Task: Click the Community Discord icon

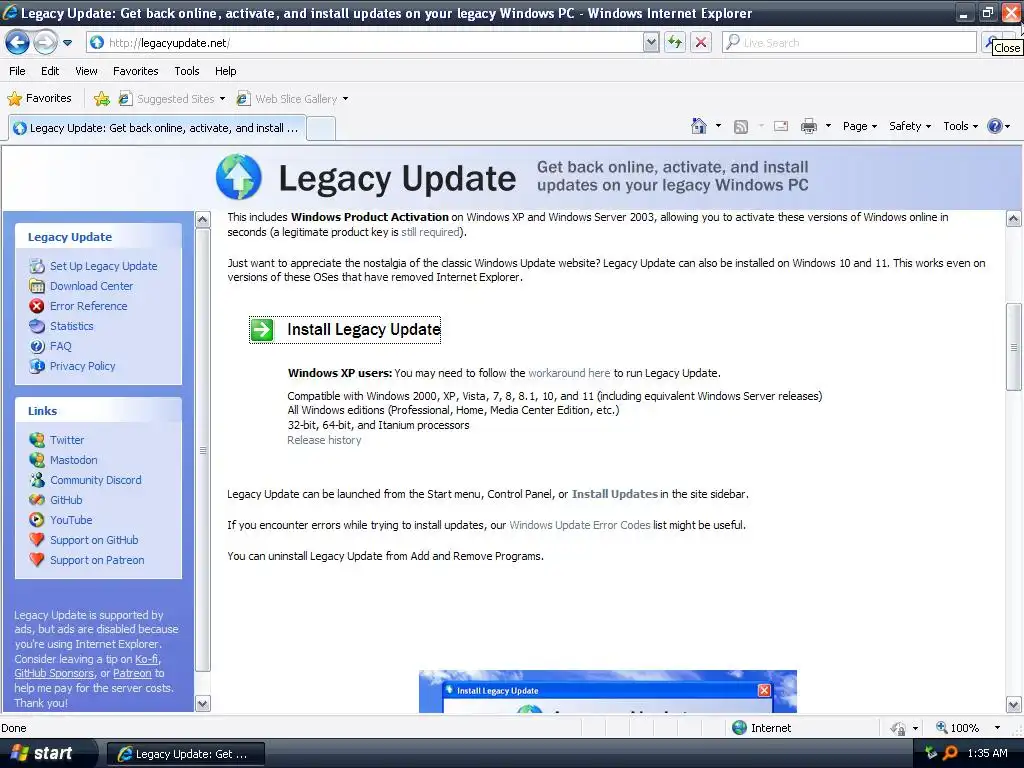Action: (37, 480)
